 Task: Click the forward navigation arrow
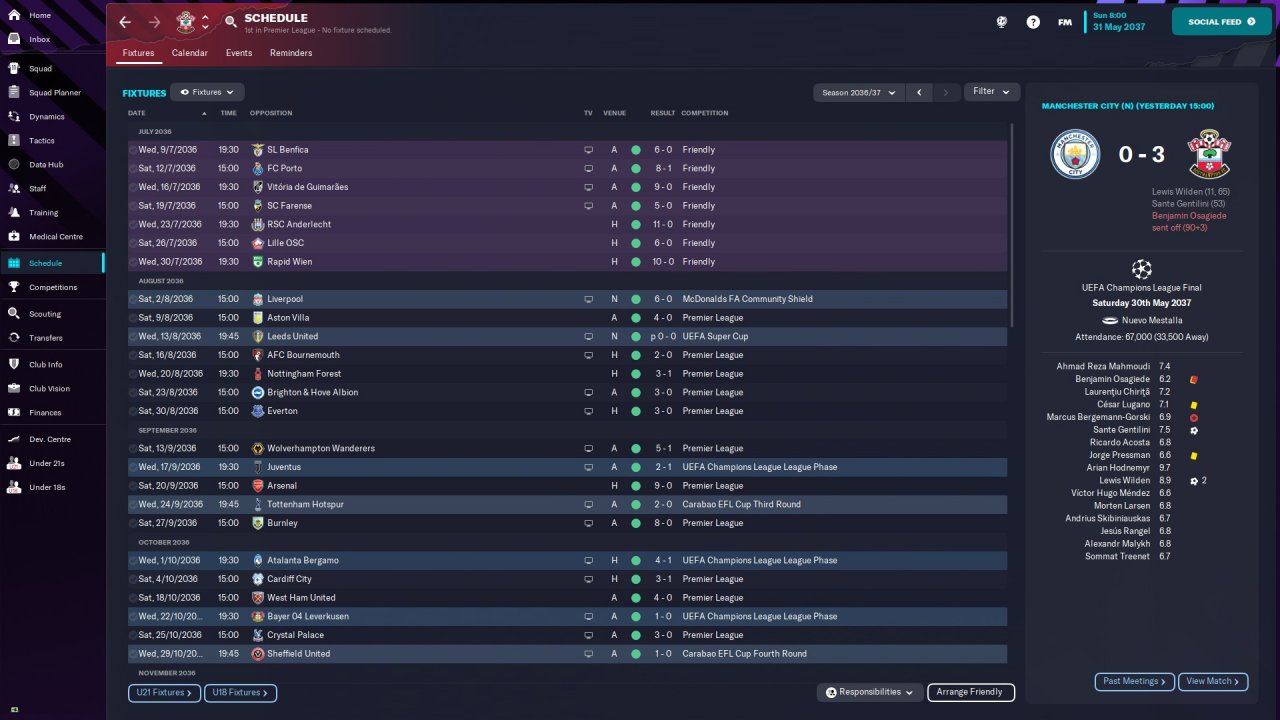tap(154, 22)
